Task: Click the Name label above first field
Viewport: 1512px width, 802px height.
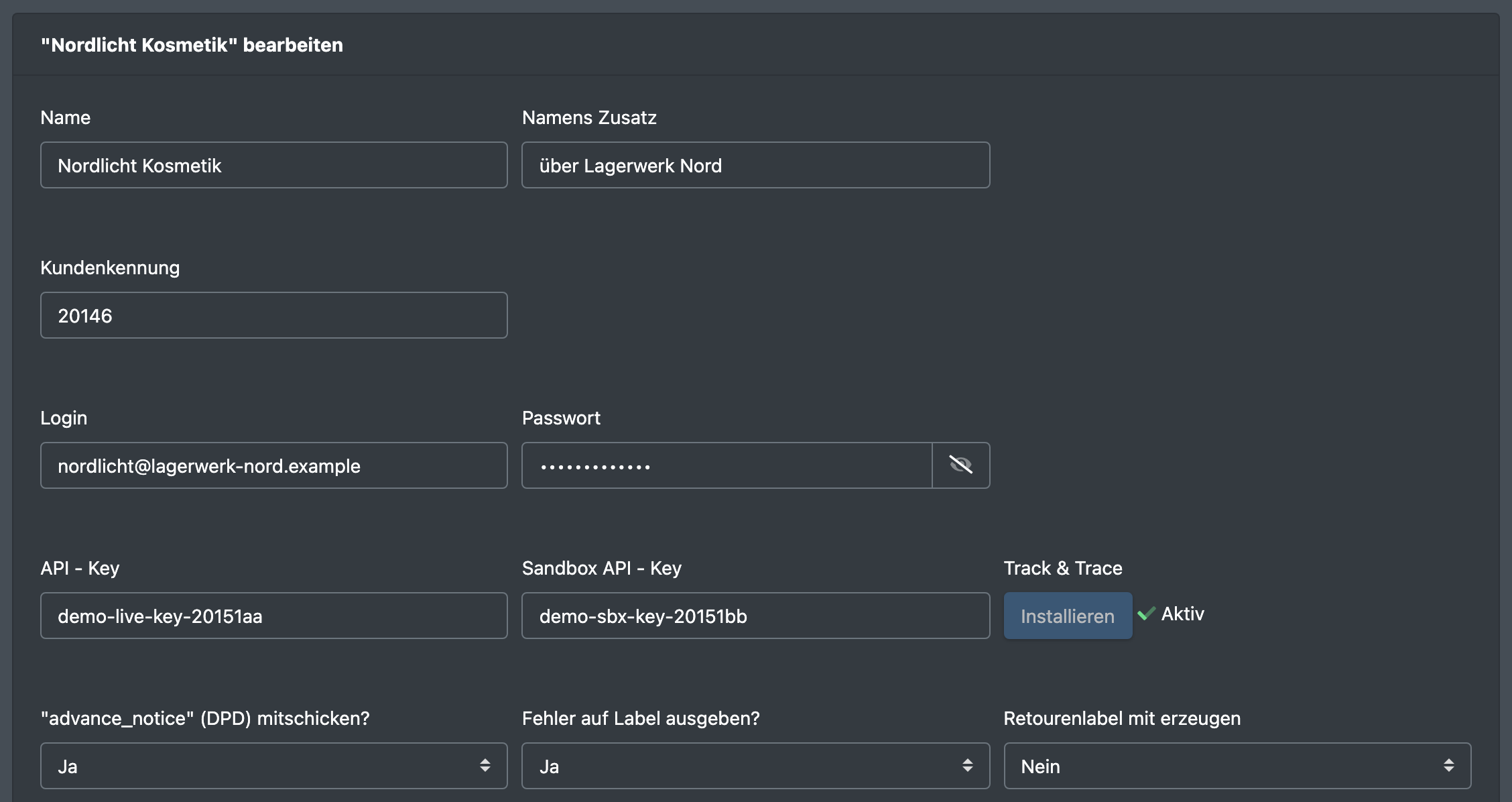Action: 65,117
